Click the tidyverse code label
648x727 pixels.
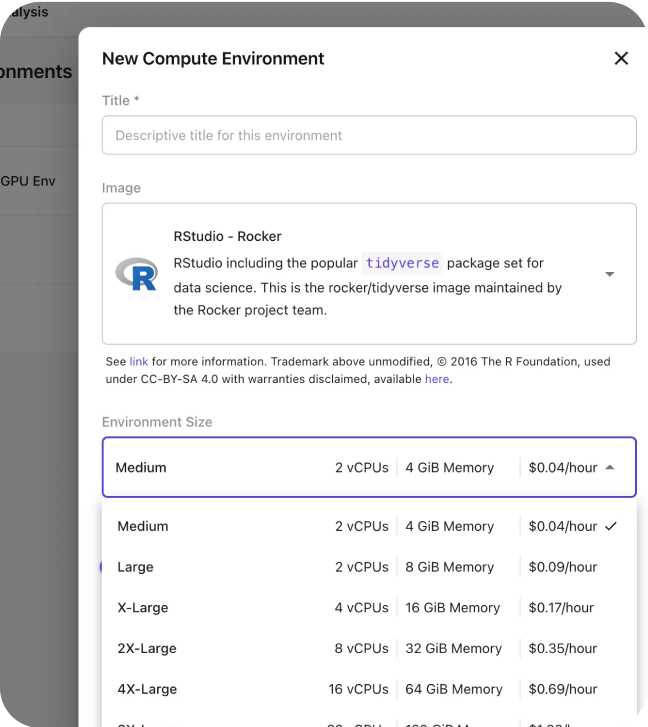[402, 263]
